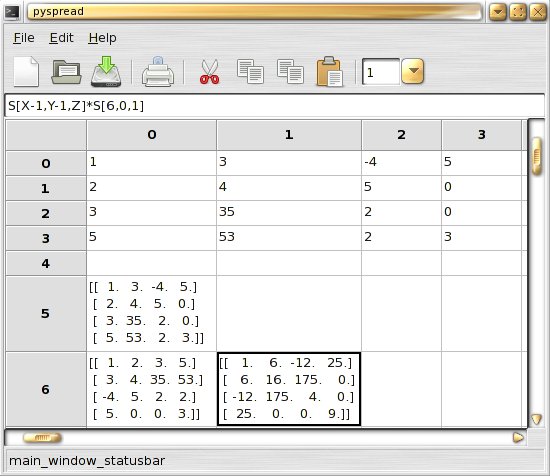Open the Help menu
550x476 pixels.
click(102, 38)
